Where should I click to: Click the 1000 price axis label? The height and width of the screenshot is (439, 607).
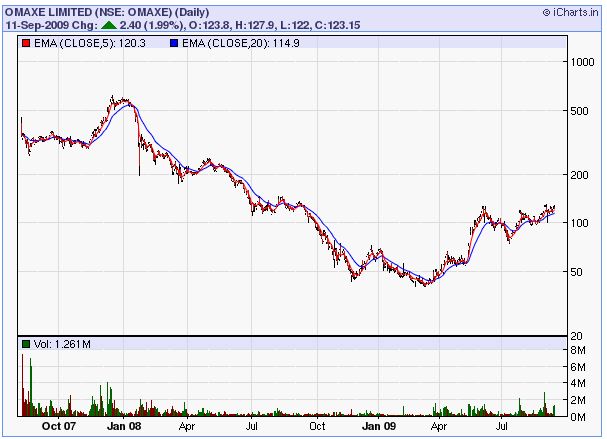click(583, 62)
